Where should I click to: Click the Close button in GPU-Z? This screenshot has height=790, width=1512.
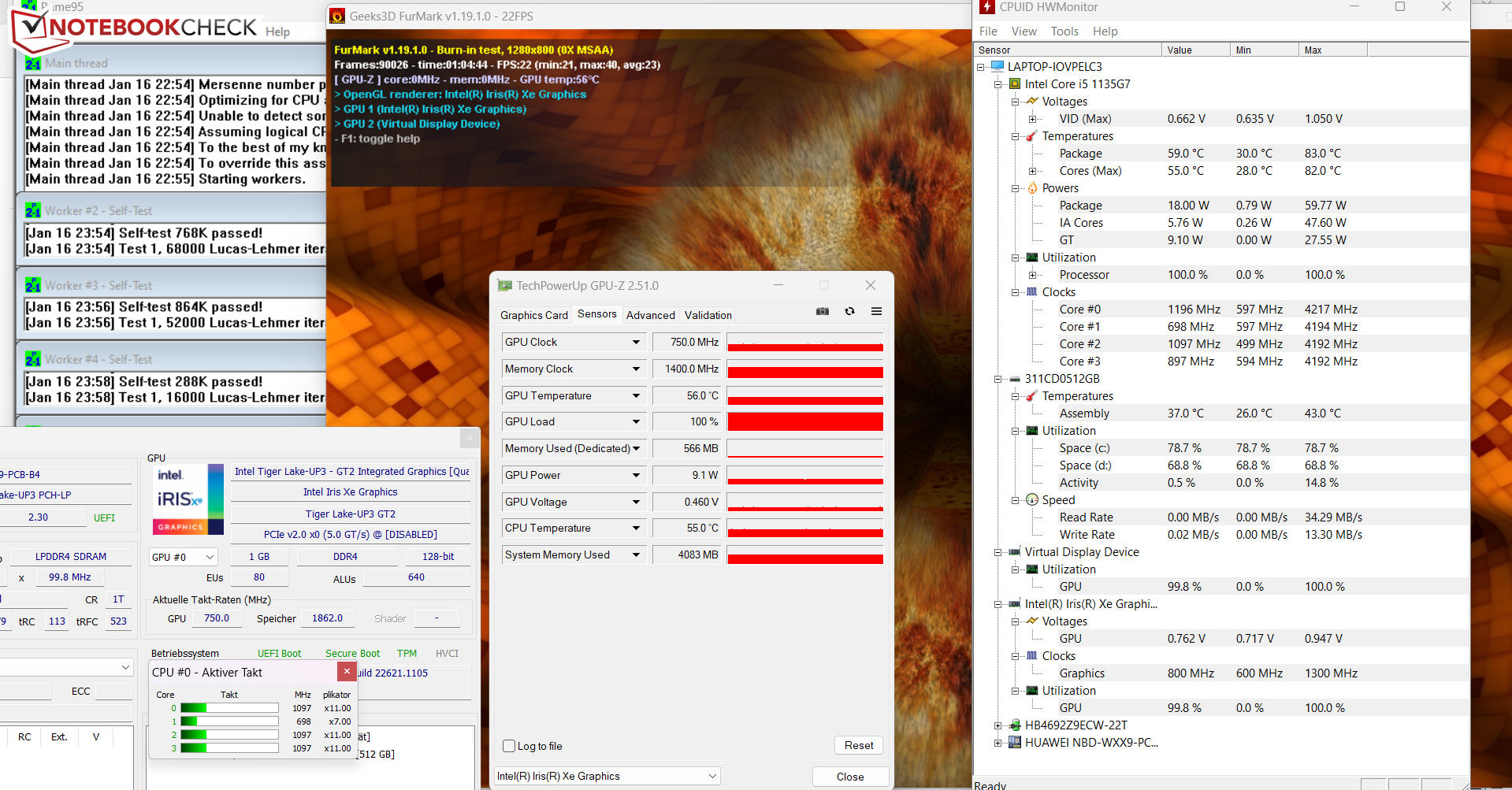pyautogui.click(x=850, y=777)
